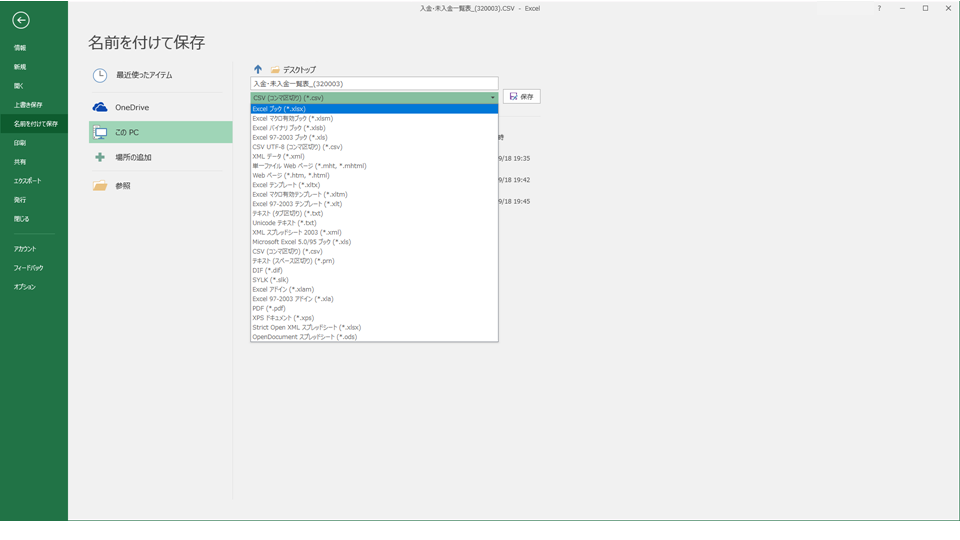Select Excel 97-2003 アドイン (*.xla)
This screenshot has width=960, height=540.
374,299
